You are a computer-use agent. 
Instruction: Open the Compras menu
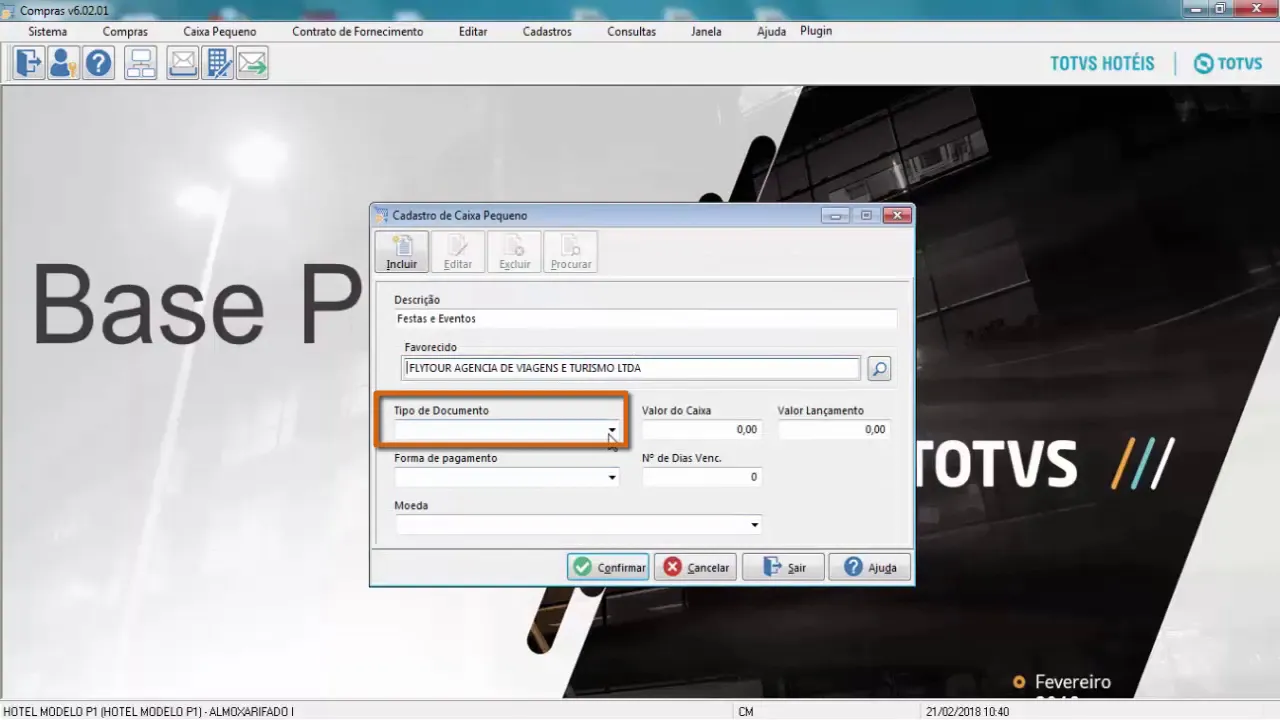[125, 31]
